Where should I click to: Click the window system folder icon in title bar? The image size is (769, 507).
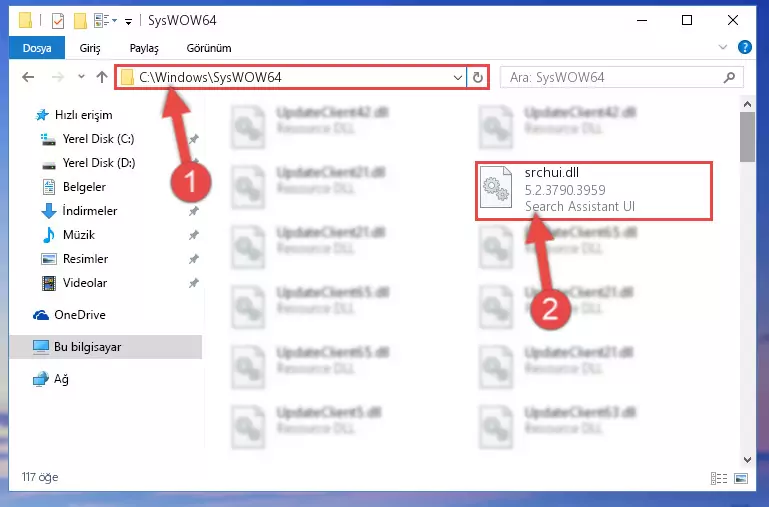point(25,21)
